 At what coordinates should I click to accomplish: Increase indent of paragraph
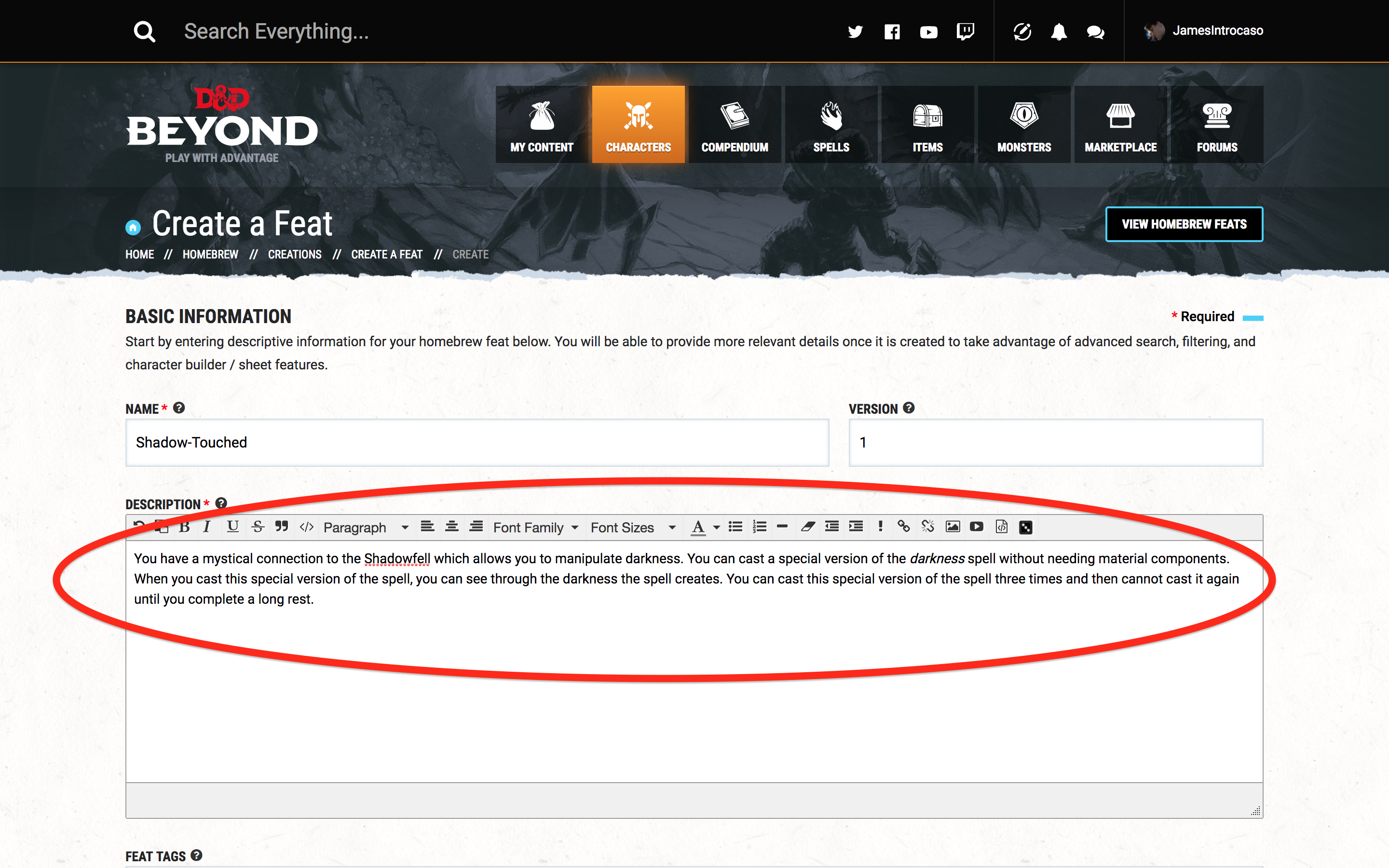(x=856, y=527)
